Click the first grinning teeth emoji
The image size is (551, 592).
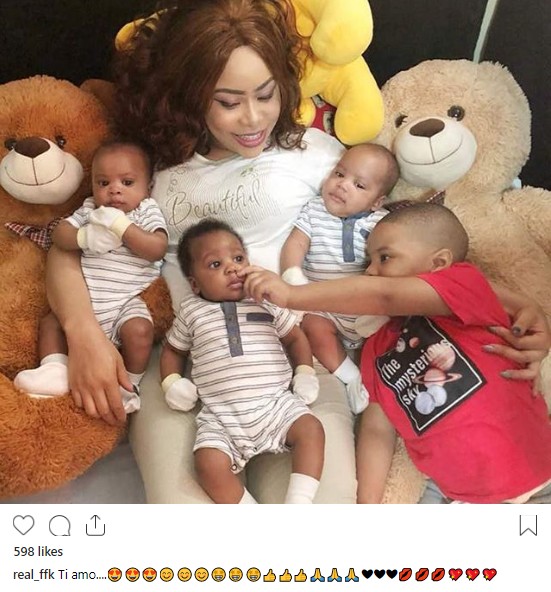pyautogui.click(x=218, y=575)
